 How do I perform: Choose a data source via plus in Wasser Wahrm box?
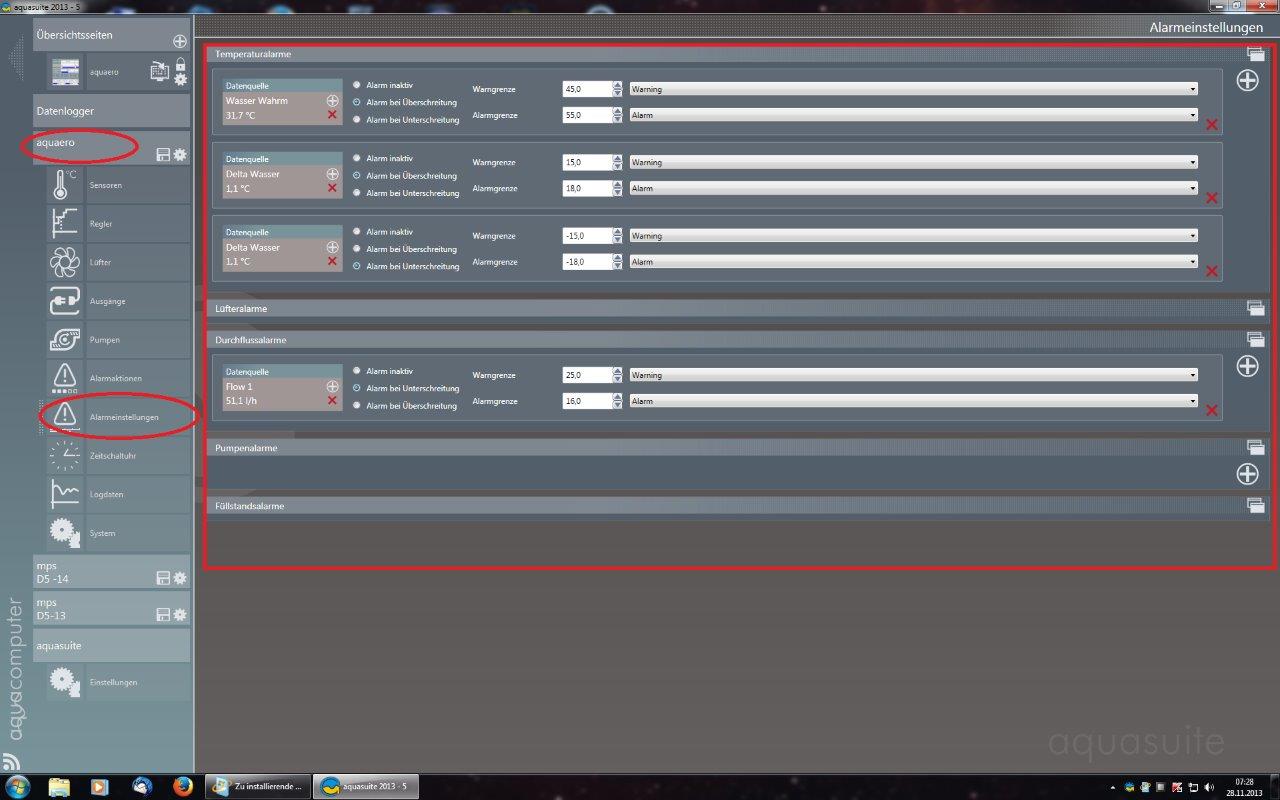[x=332, y=101]
